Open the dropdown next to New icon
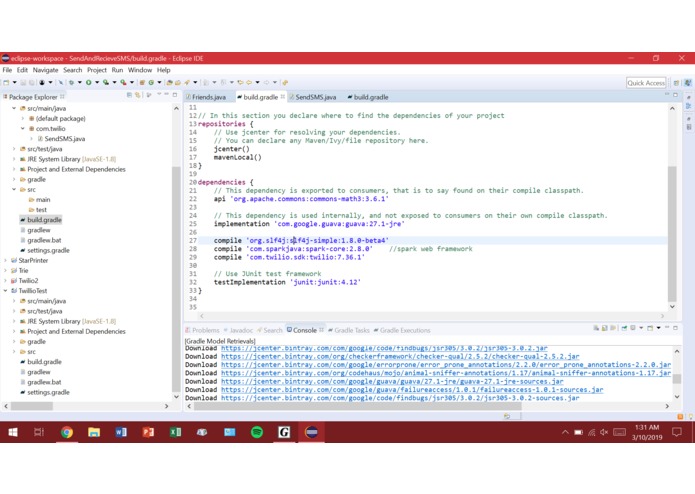 pyautogui.click(x=15, y=82)
